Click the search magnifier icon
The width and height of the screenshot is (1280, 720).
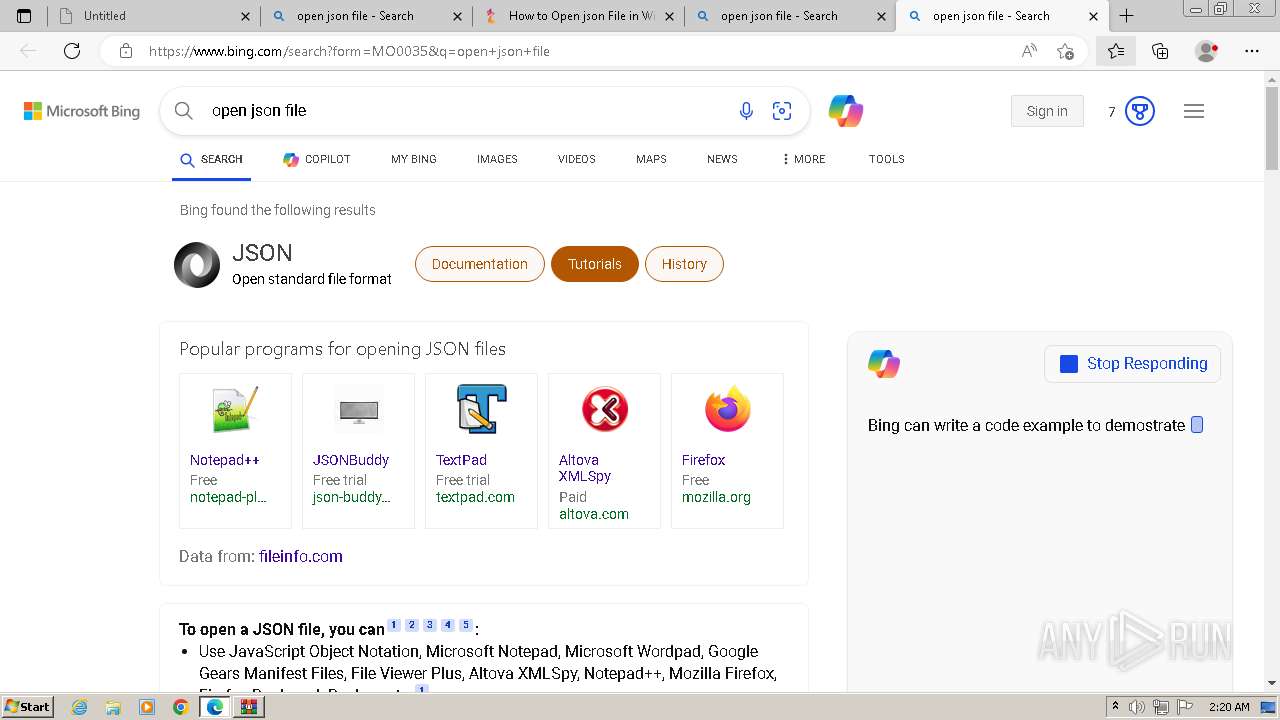183,111
